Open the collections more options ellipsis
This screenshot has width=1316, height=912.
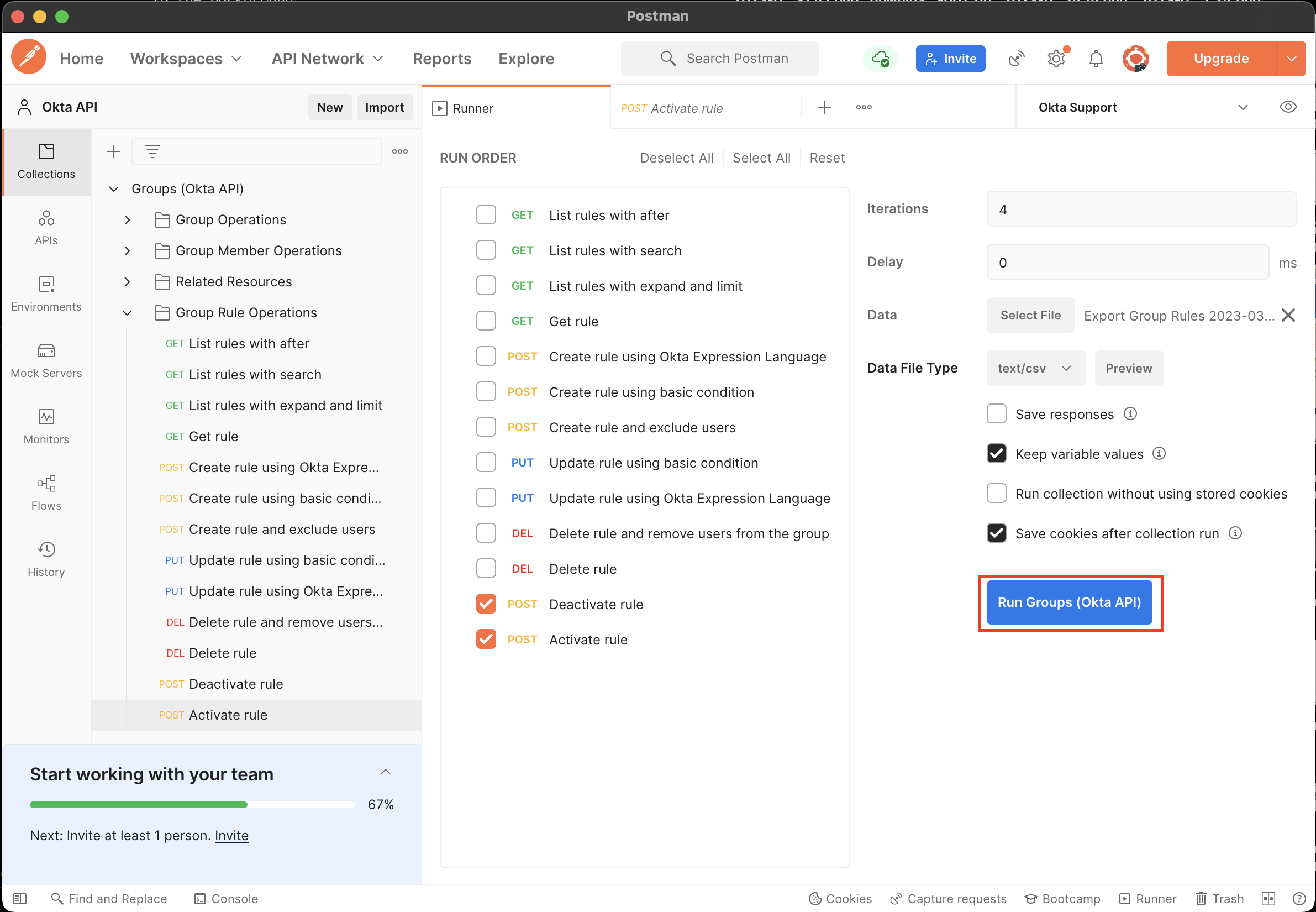400,151
